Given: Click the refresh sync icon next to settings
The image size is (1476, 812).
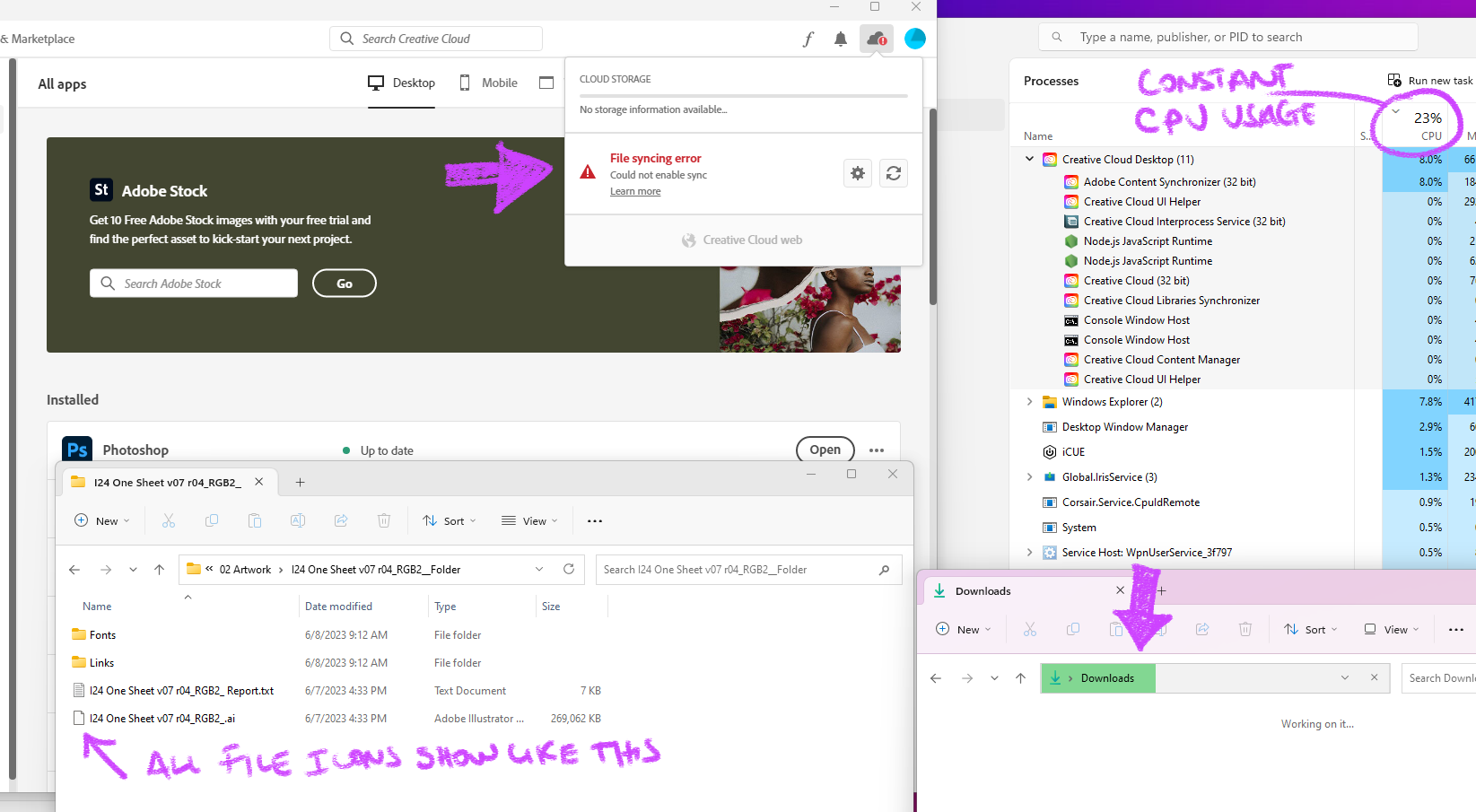Looking at the screenshot, I should [894, 173].
